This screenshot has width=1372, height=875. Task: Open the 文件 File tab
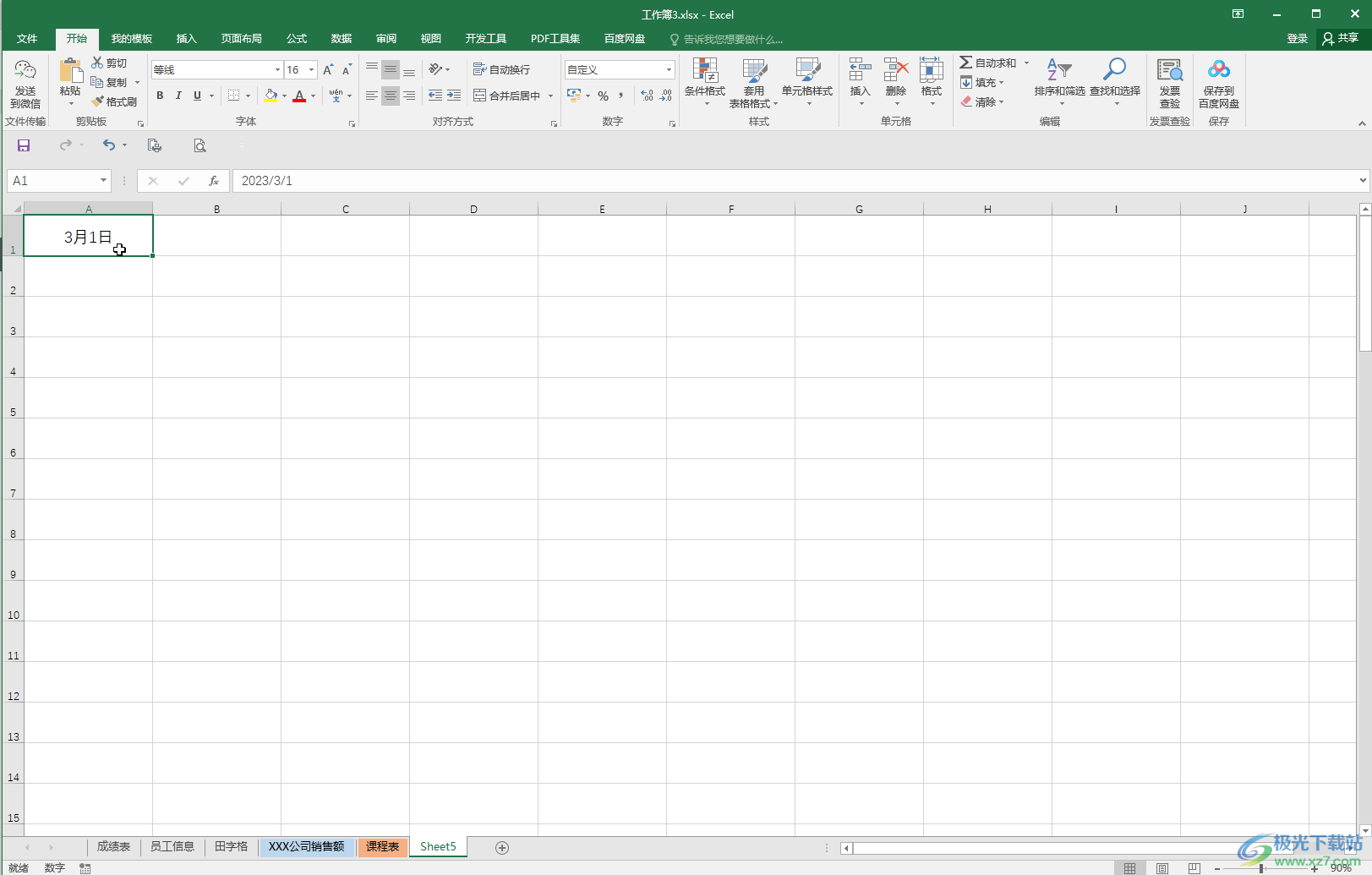pos(27,39)
